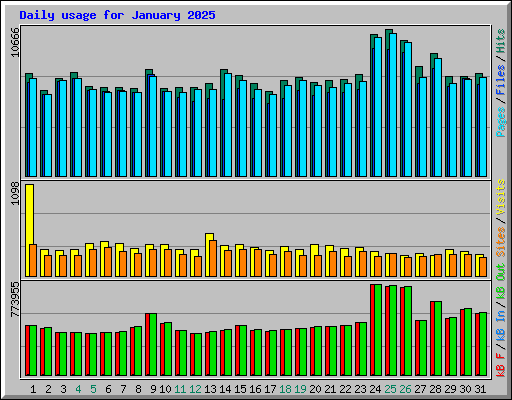Click the cyan pages bar for day 24
Image resolution: width=512 pixels, height=400 pixels.
pyautogui.click(x=378, y=107)
